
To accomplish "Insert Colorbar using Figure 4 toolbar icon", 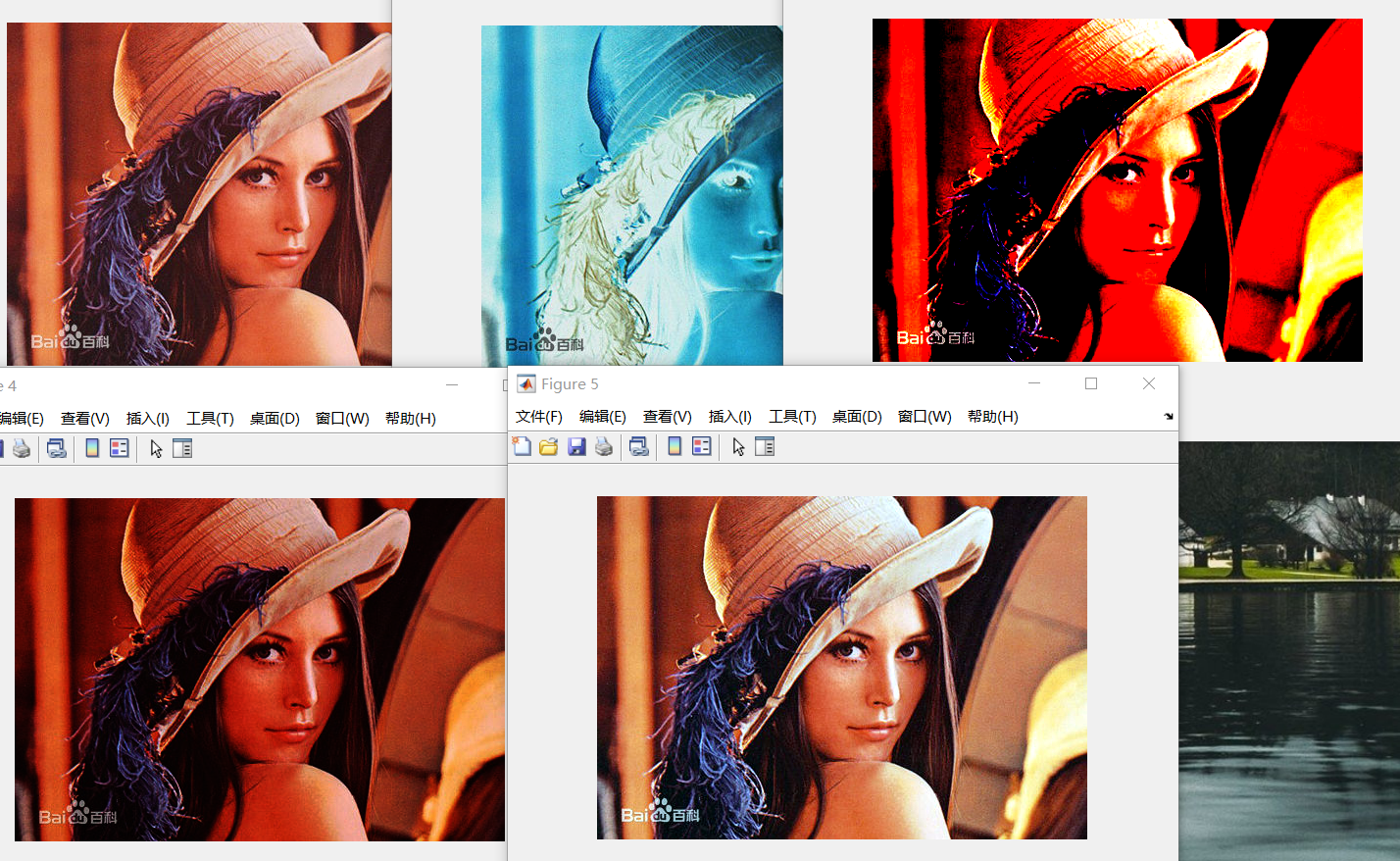I will tap(92, 449).
